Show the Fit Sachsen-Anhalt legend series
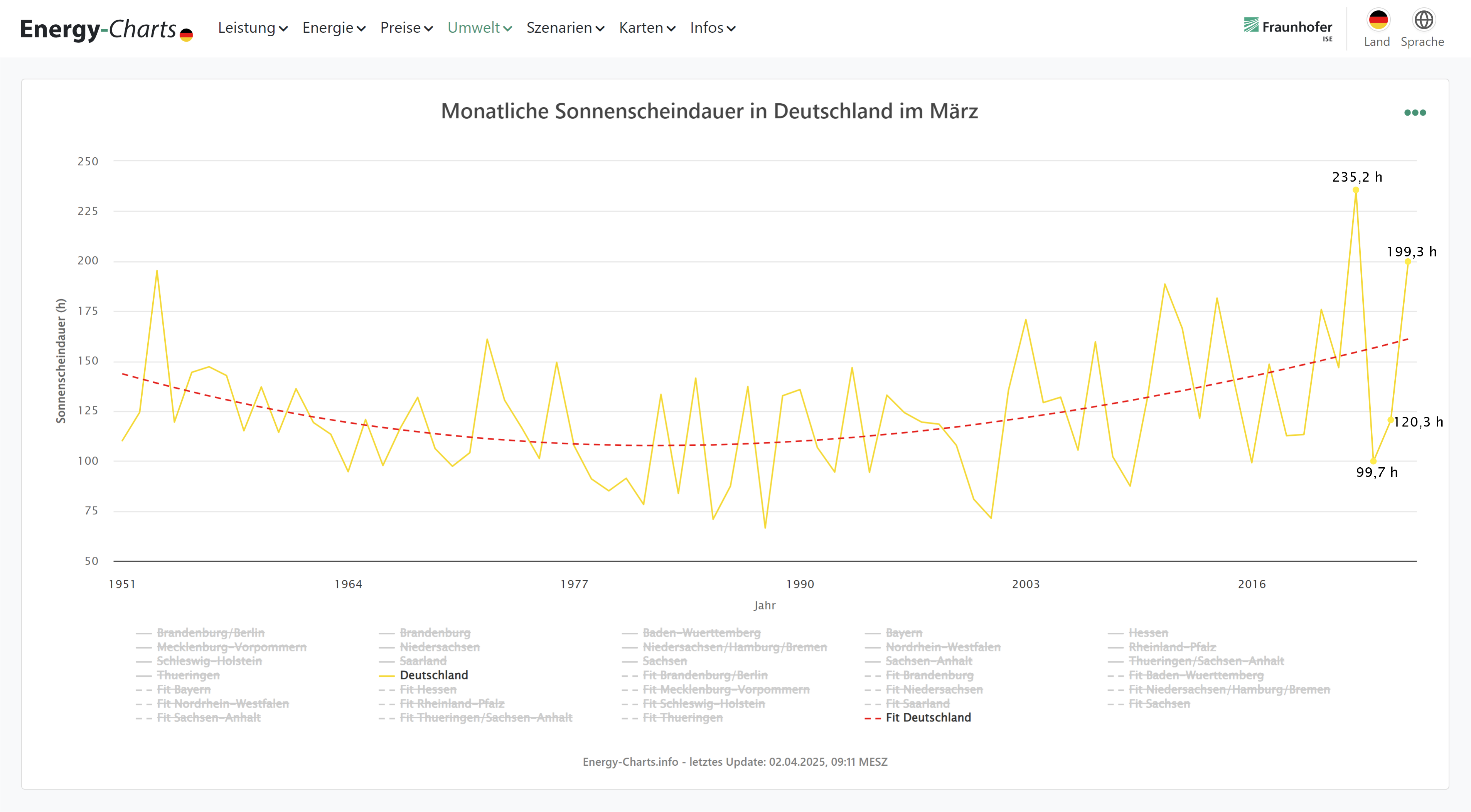 coord(199,717)
